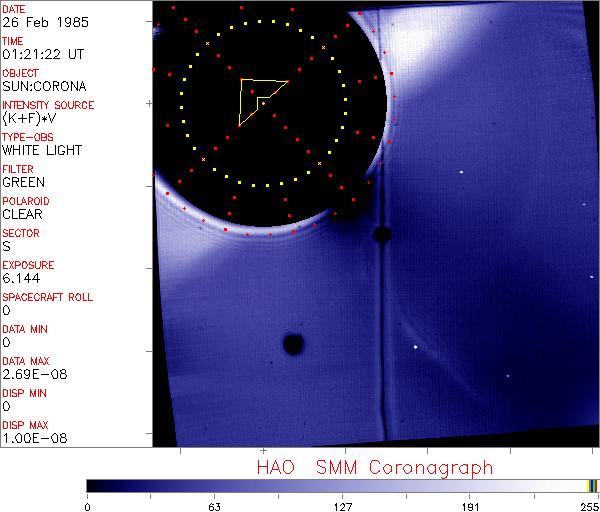
Task: Select the SUN:CORONA object value
Action: point(44,86)
